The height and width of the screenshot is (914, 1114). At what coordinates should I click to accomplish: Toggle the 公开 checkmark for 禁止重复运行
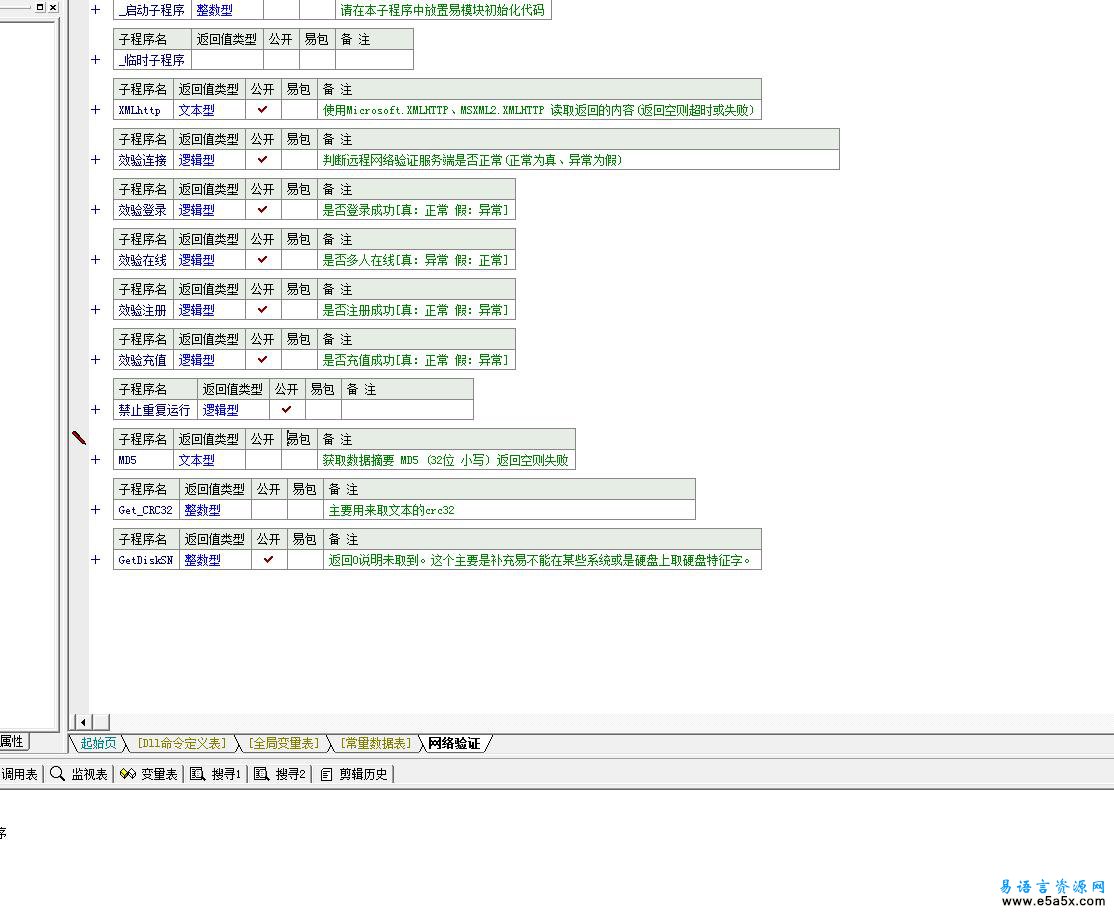287,410
